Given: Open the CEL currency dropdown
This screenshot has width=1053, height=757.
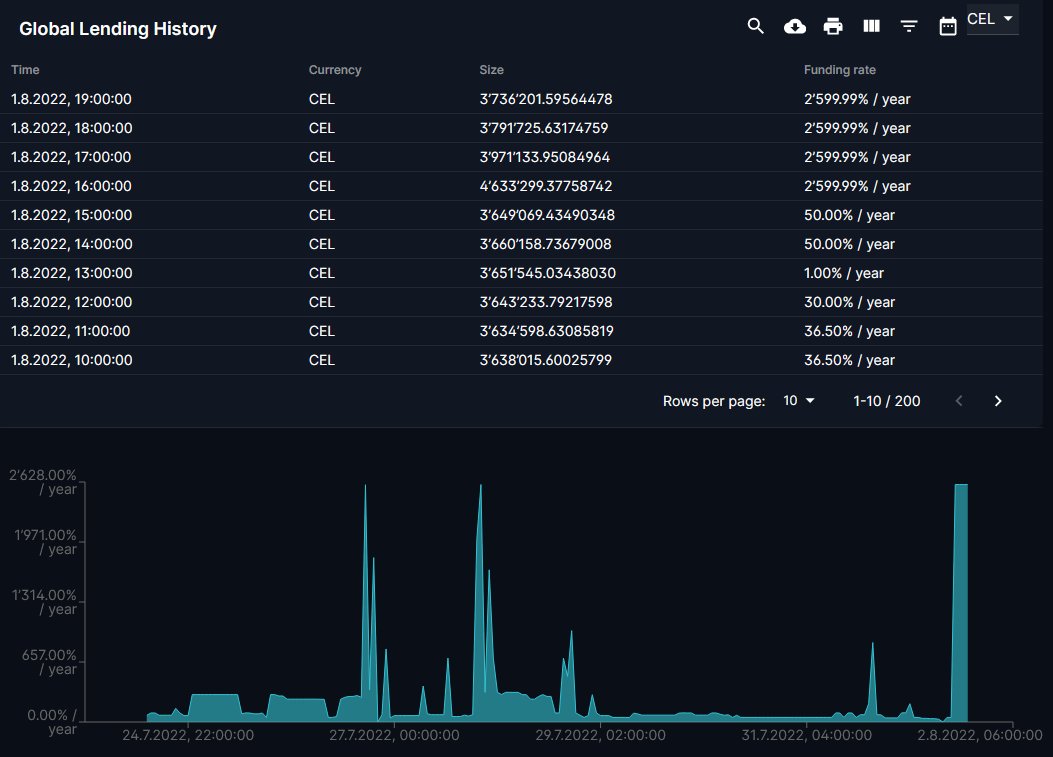Looking at the screenshot, I should (992, 19).
